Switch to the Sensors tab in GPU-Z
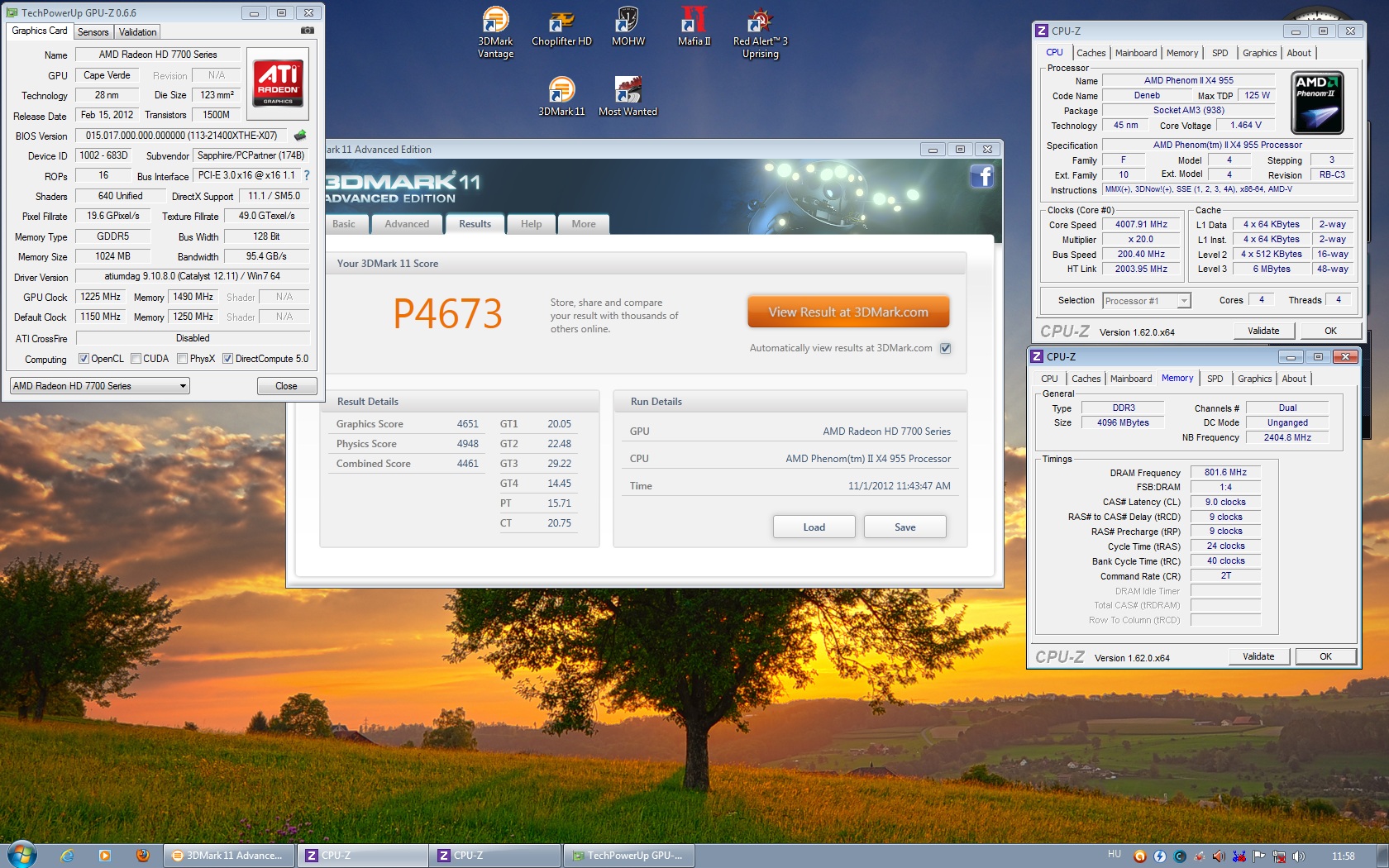 pos(93,32)
